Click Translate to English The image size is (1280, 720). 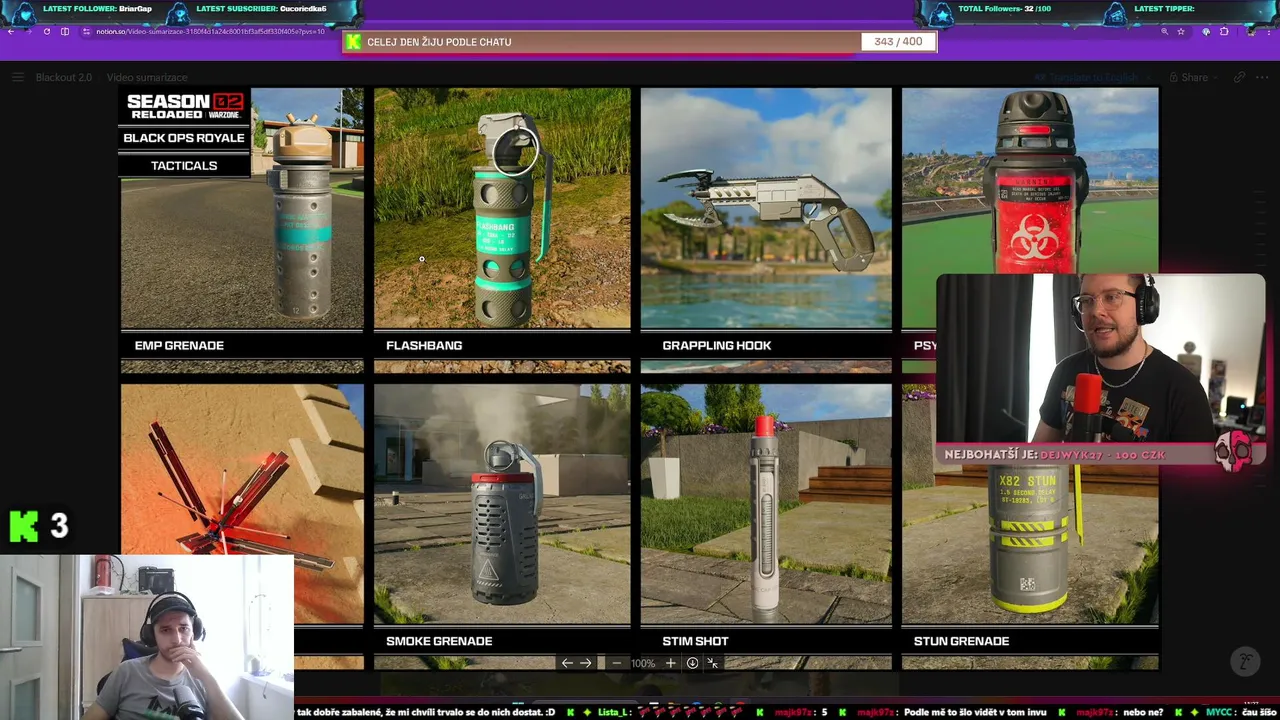pos(1093,77)
